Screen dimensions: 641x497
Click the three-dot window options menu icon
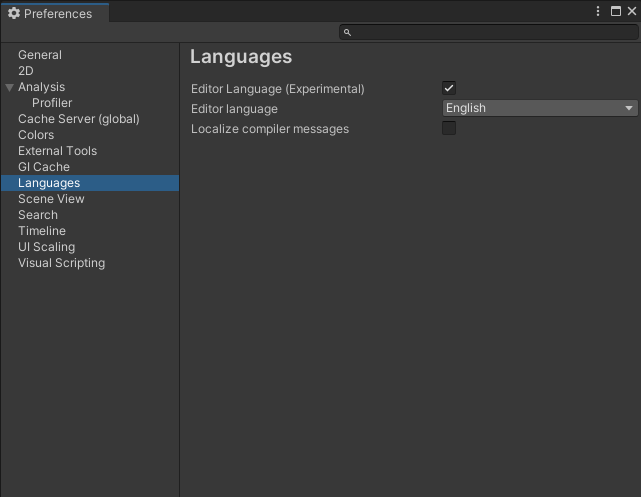tap(598, 12)
